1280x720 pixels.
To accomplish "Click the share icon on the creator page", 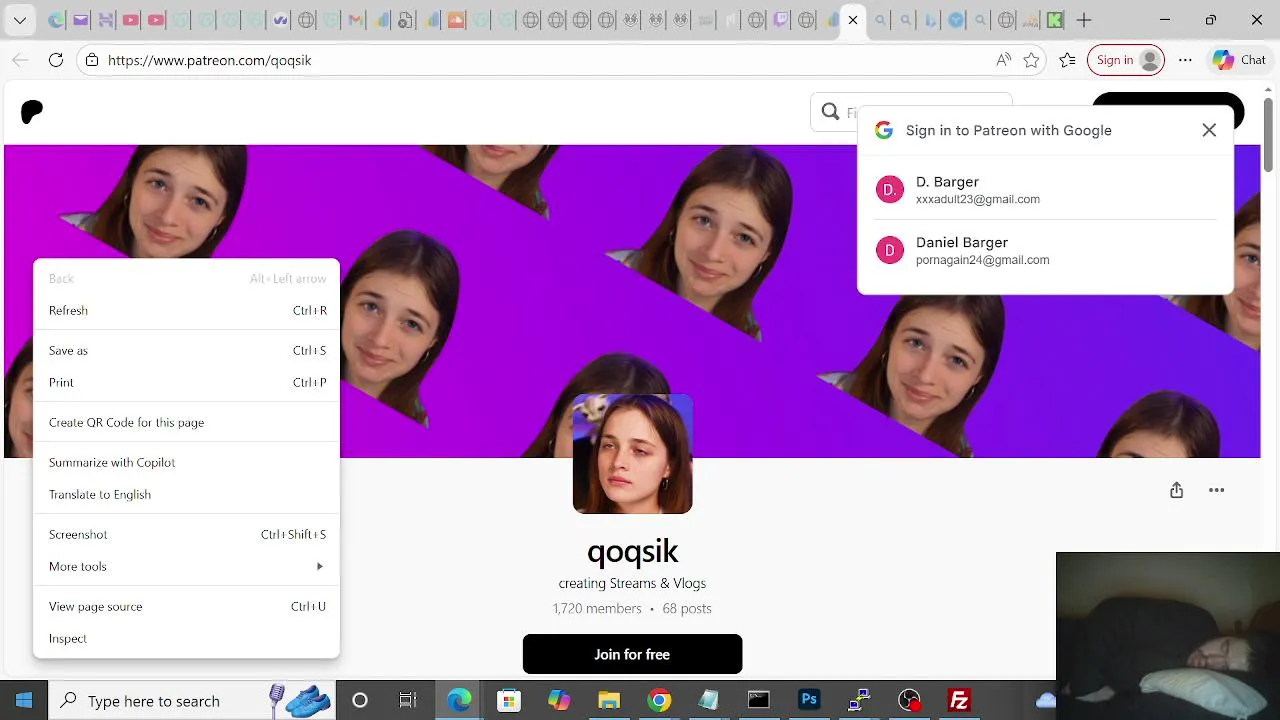I will (x=1176, y=490).
